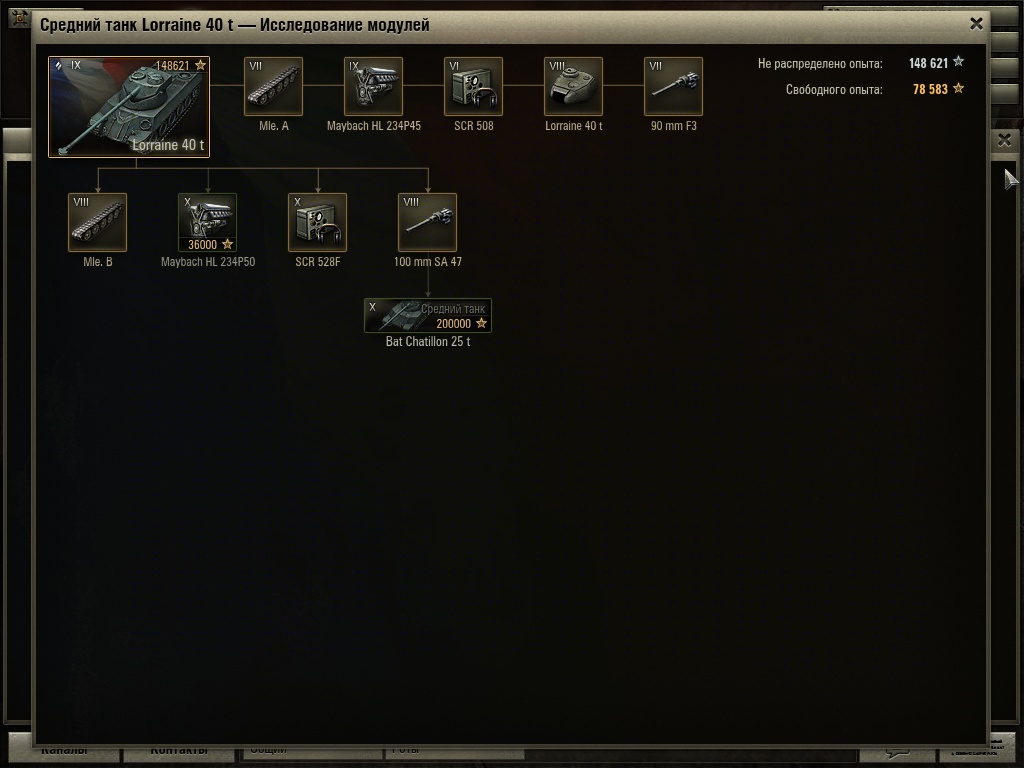Screen dimensions: 1024x768
Task: Close the background window with X
Action: [1004, 140]
